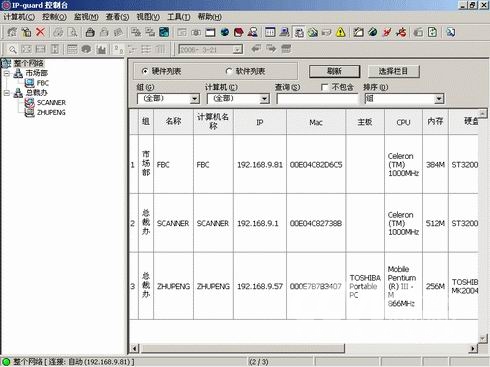Screen dimensions: 490x367
Task: Click the TOSHIBA Portable PC cell
Action: pos(365,286)
